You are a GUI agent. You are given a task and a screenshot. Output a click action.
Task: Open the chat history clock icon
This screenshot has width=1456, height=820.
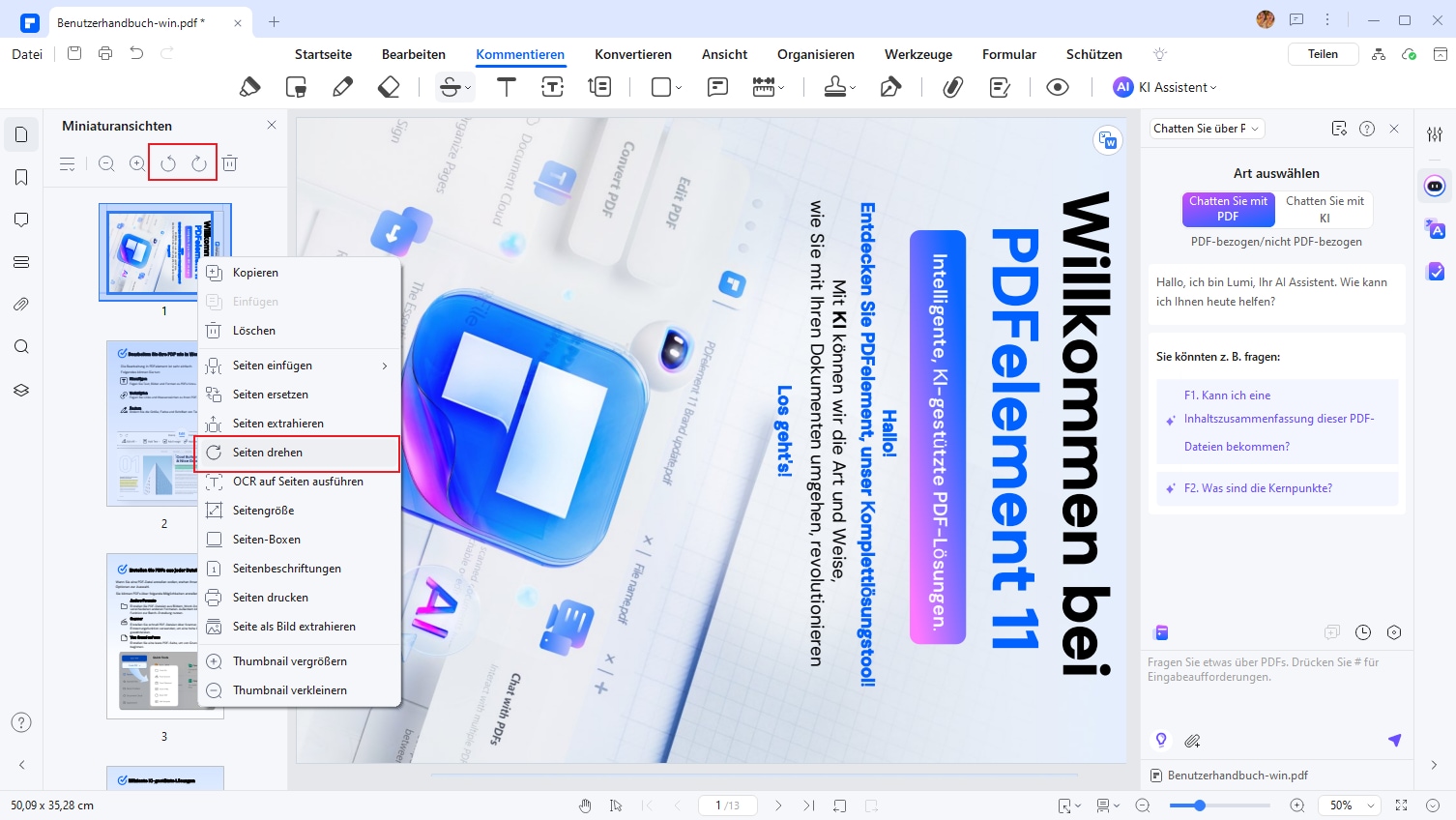[1363, 632]
